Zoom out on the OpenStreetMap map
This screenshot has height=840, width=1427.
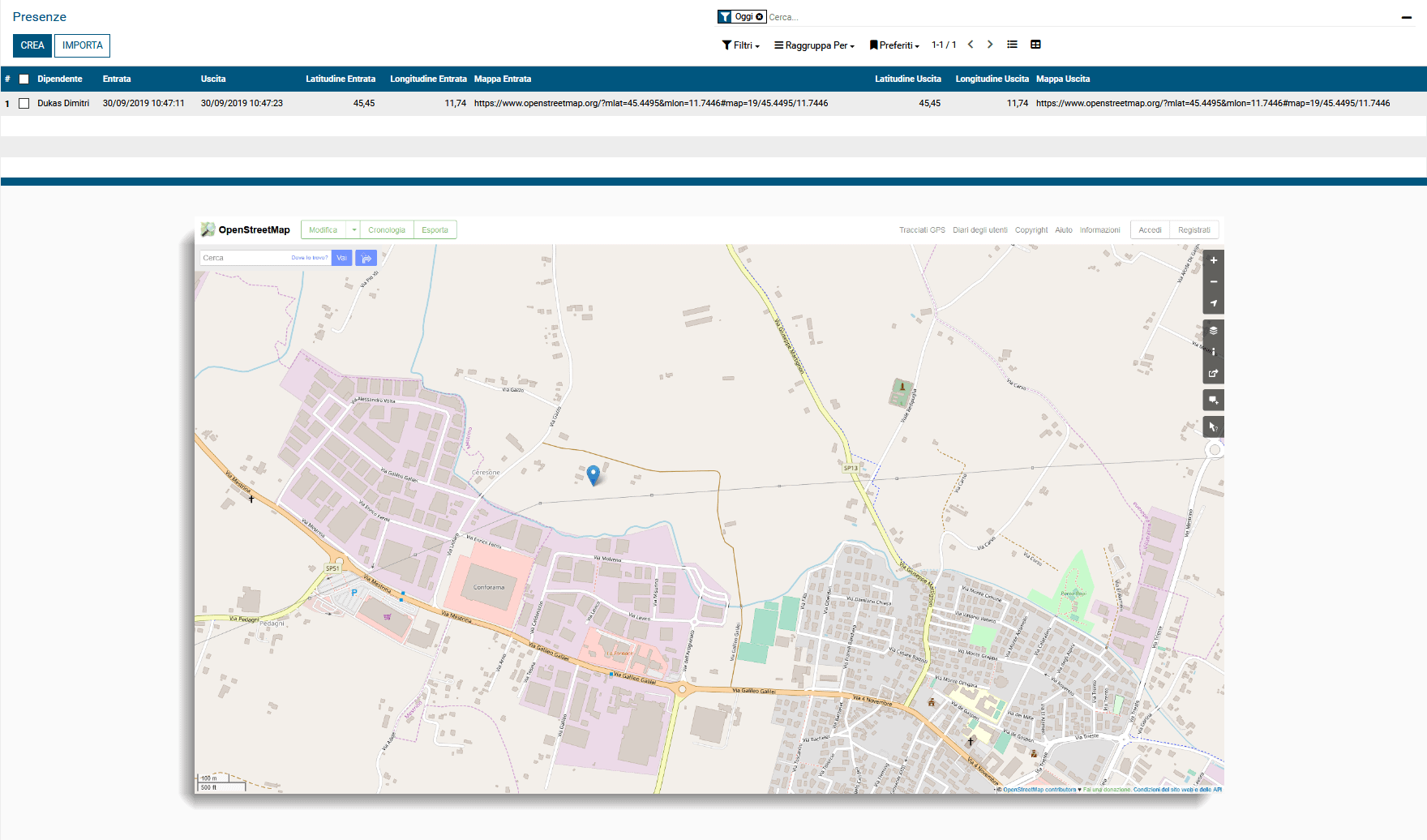point(1213,281)
